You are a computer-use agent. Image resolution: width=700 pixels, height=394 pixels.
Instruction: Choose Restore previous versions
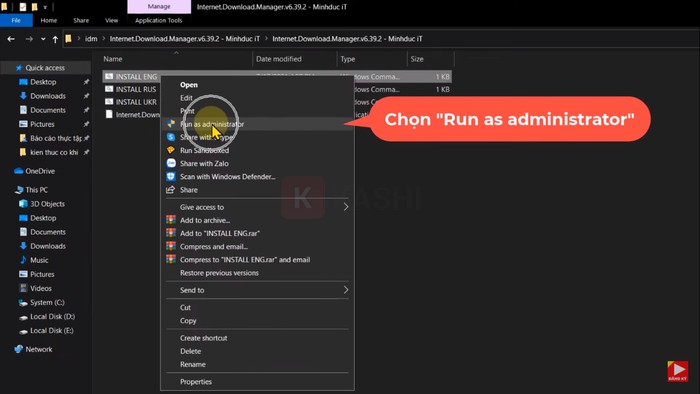click(x=219, y=273)
